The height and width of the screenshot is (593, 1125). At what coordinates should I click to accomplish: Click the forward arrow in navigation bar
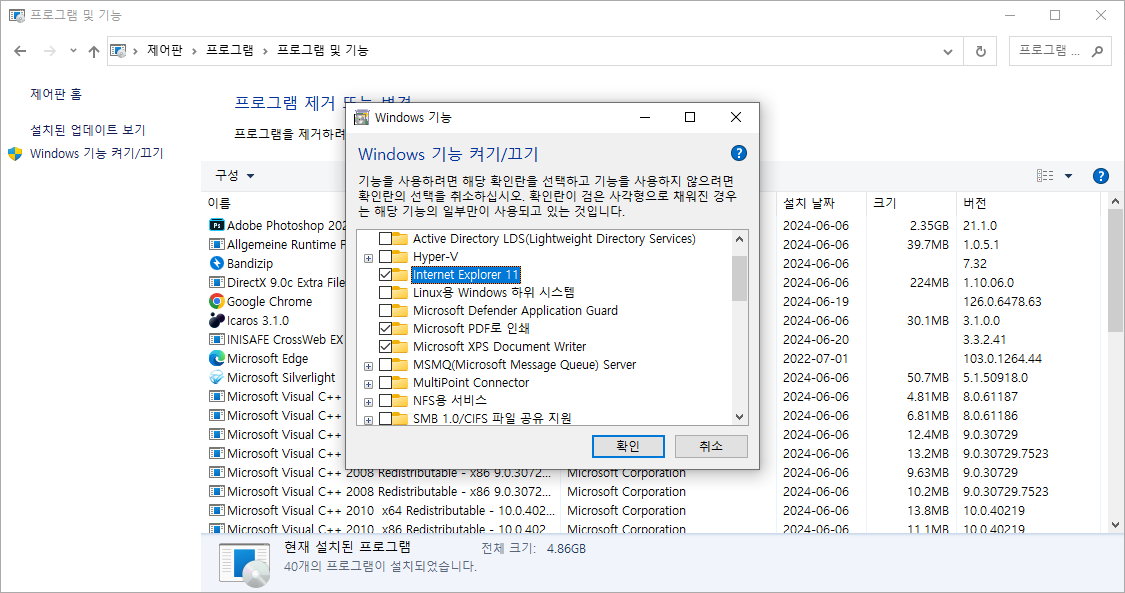(50, 51)
